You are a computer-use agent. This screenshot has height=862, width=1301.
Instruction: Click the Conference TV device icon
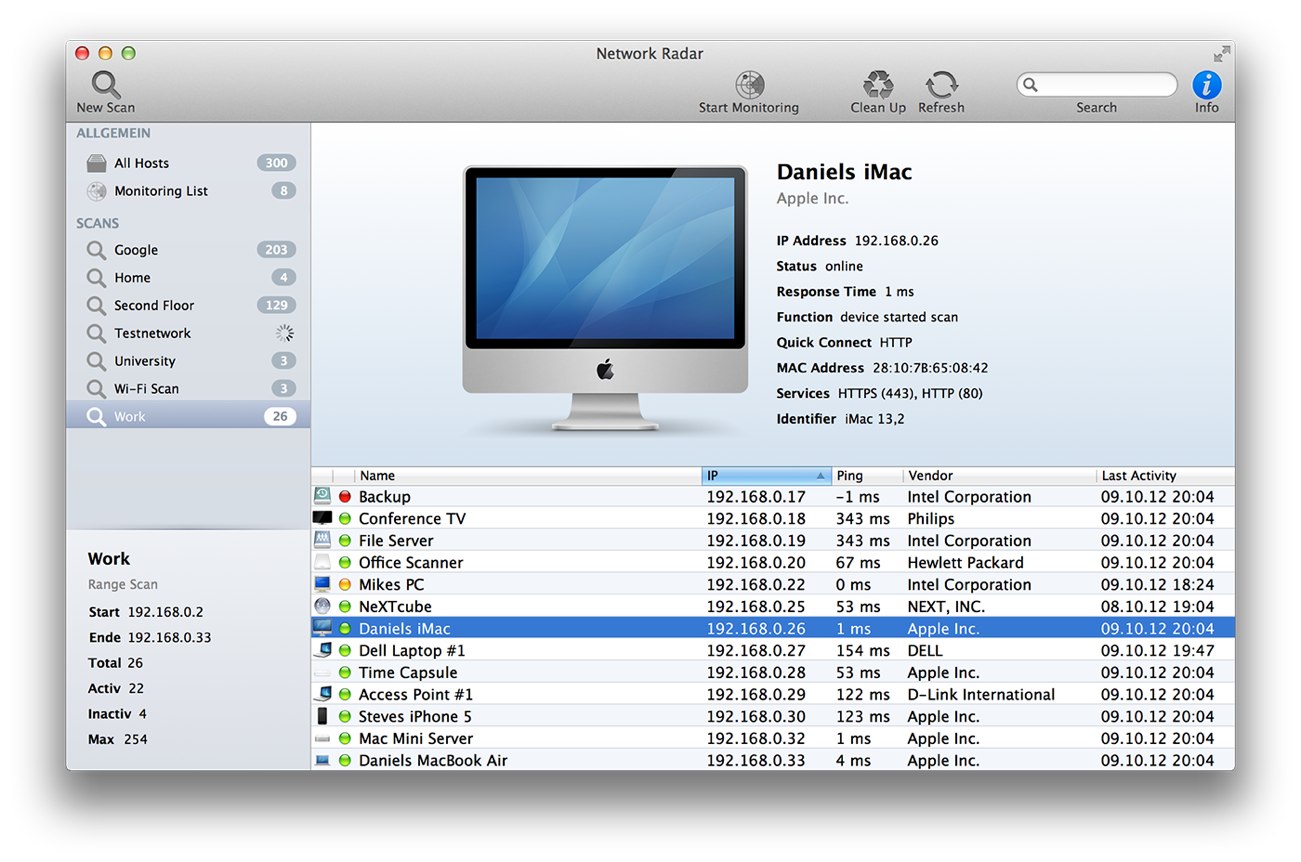pyautogui.click(x=322, y=518)
